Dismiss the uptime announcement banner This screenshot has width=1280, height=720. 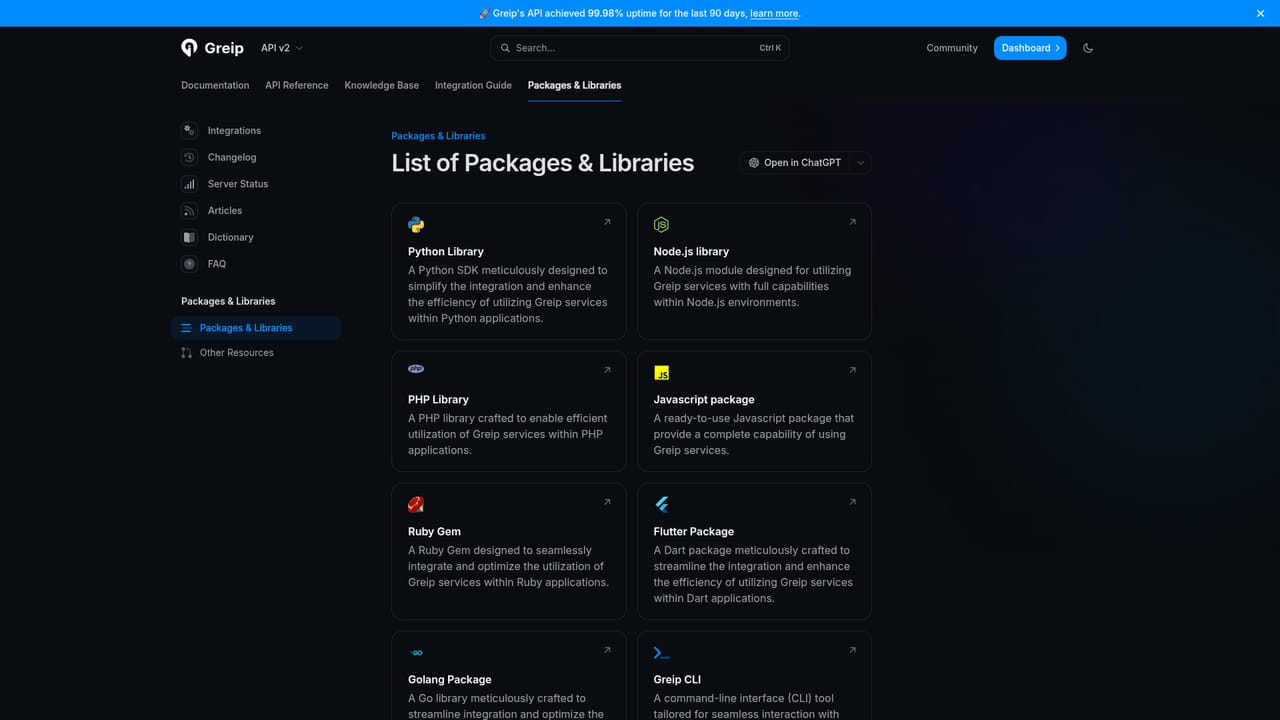pyautogui.click(x=1260, y=13)
